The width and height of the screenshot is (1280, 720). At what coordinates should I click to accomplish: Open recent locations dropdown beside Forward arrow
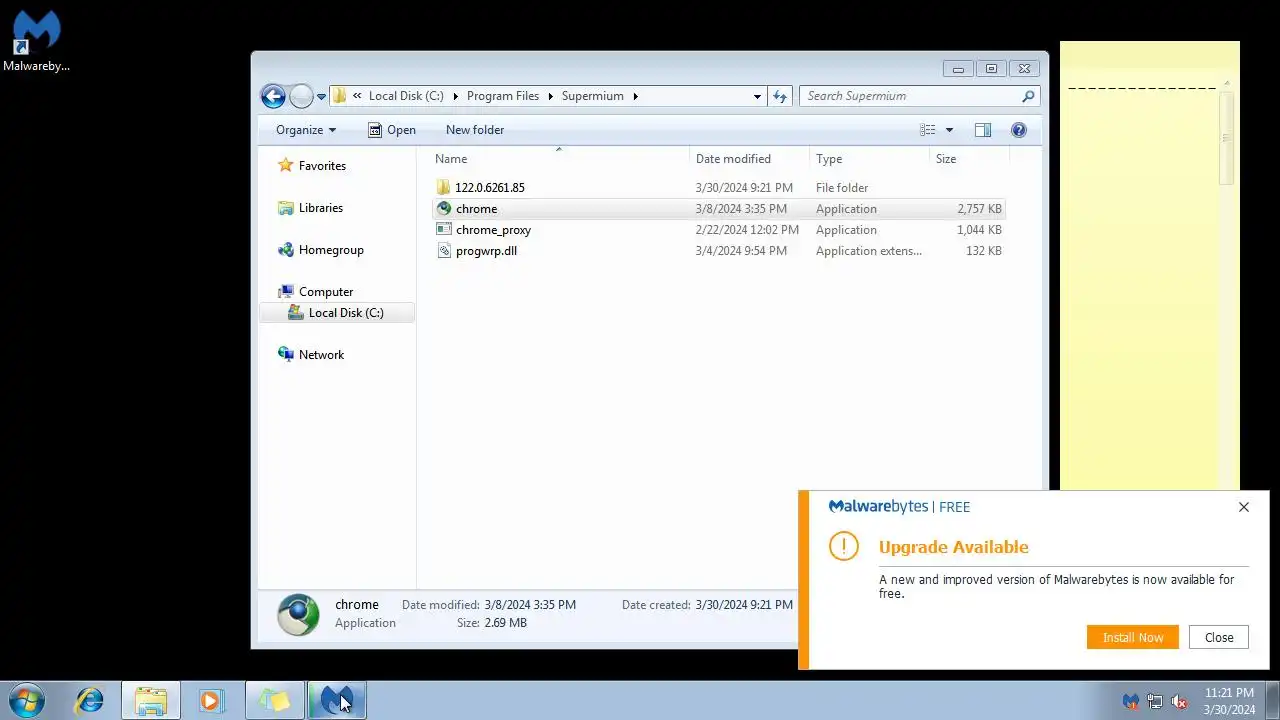click(x=321, y=97)
